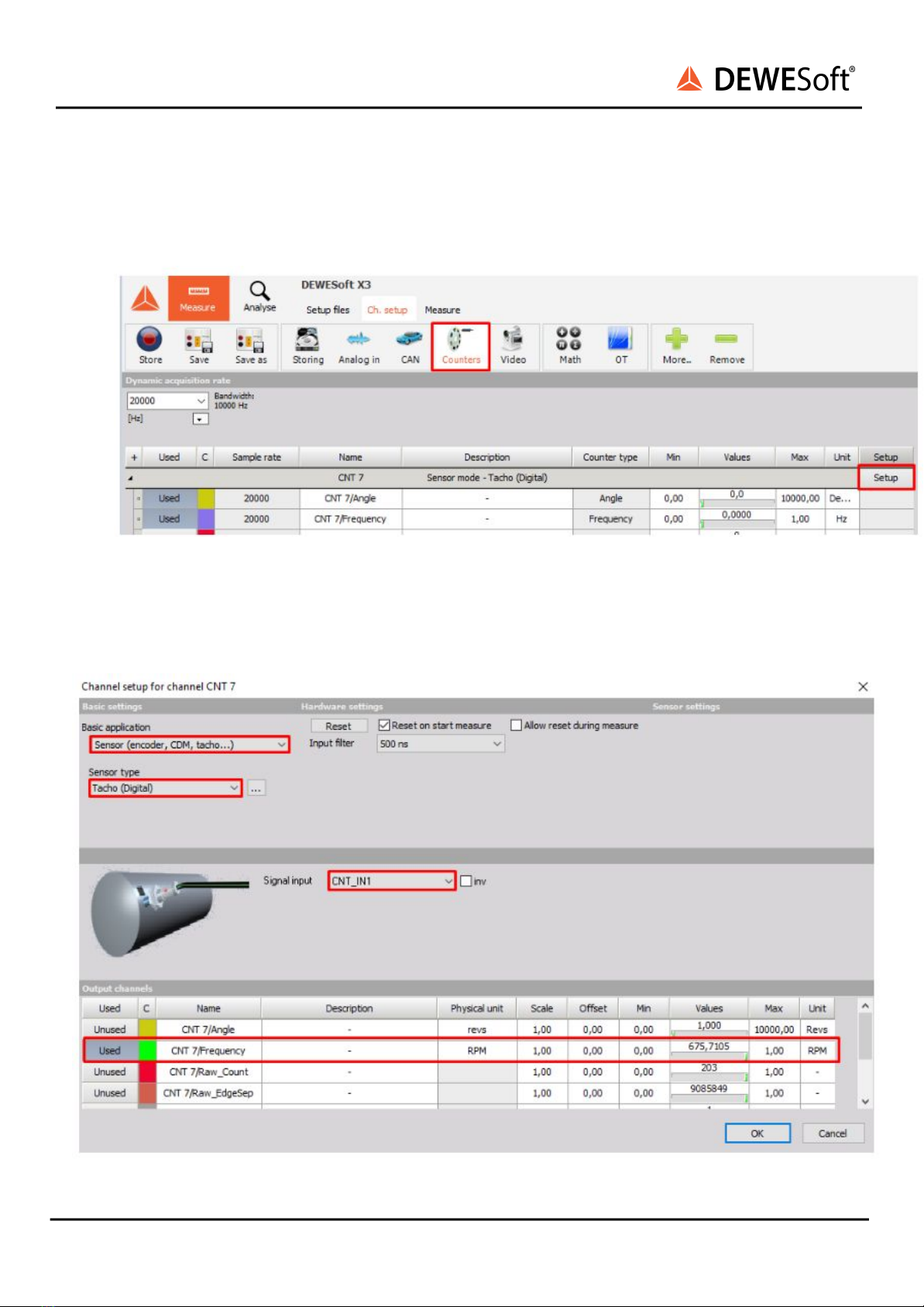Image resolution: width=924 pixels, height=1307 pixels.
Task: Confirm the dialog with OK button
Action: 757,1133
